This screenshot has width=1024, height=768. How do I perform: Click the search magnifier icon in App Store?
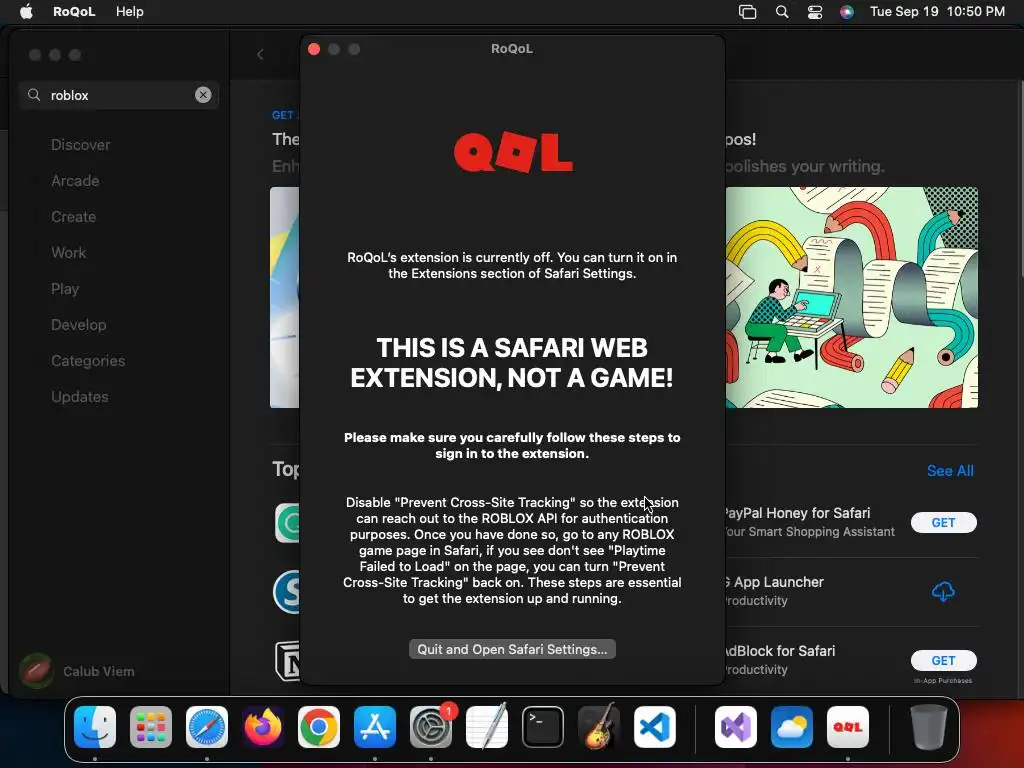pos(34,95)
